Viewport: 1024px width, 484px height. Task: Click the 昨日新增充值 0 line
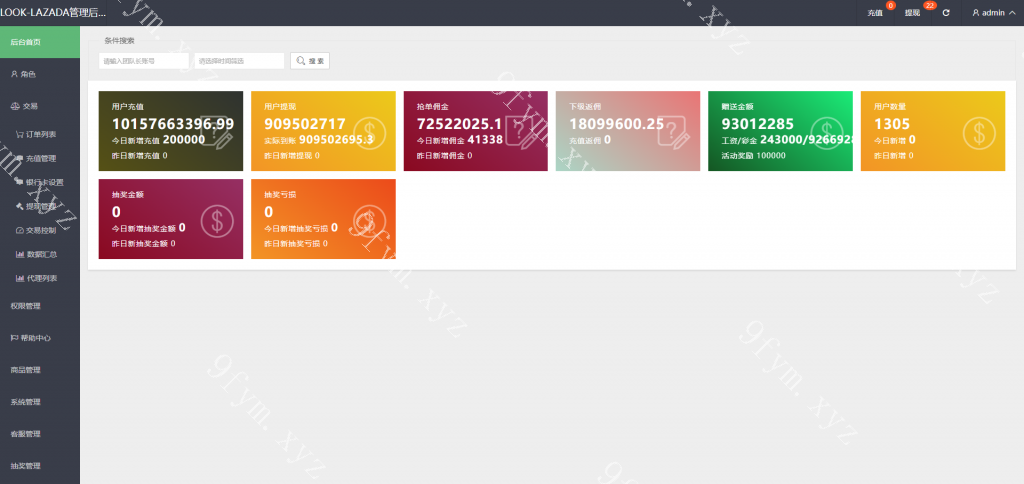click(140, 155)
